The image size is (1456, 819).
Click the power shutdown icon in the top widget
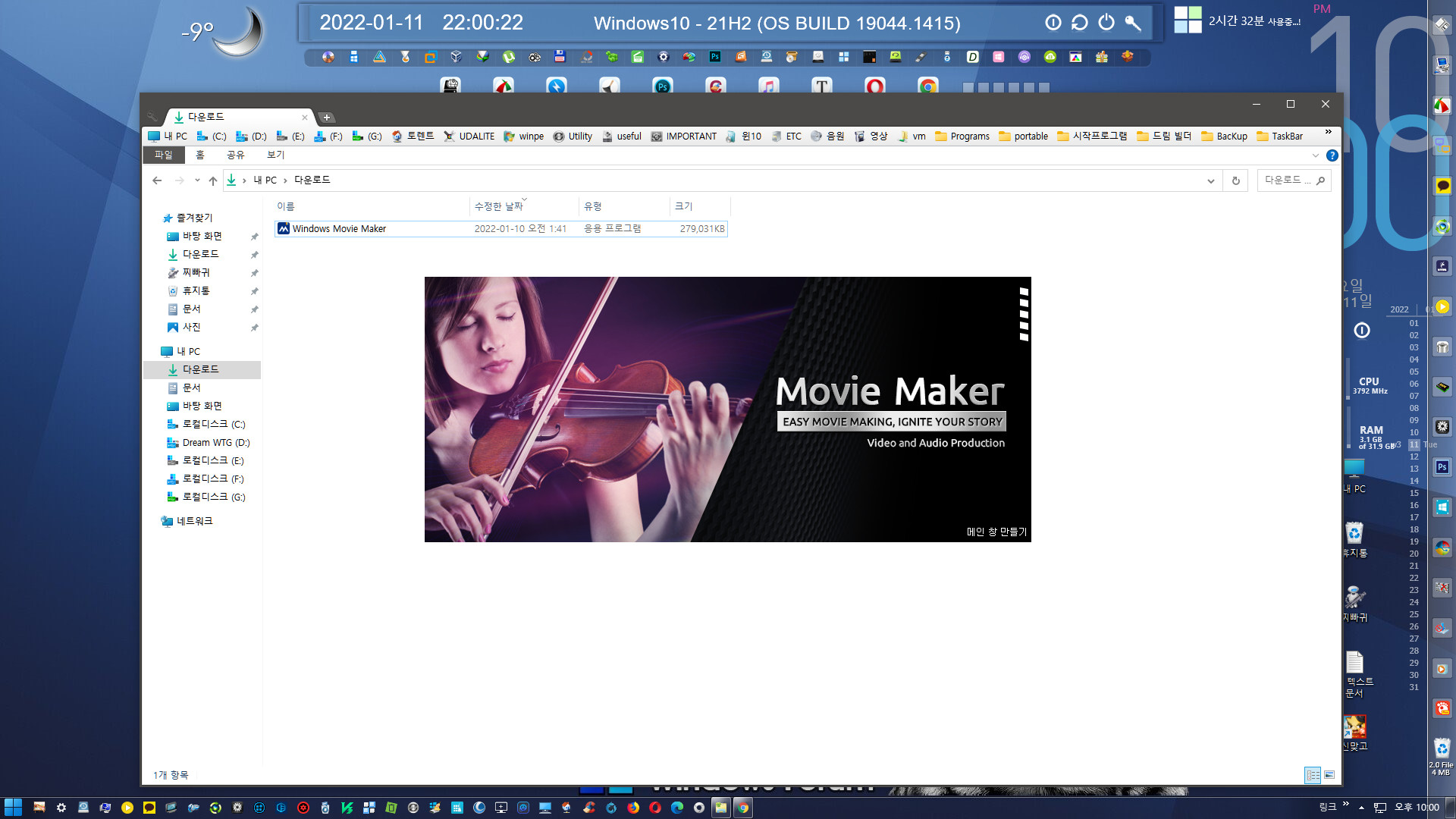point(1106,23)
